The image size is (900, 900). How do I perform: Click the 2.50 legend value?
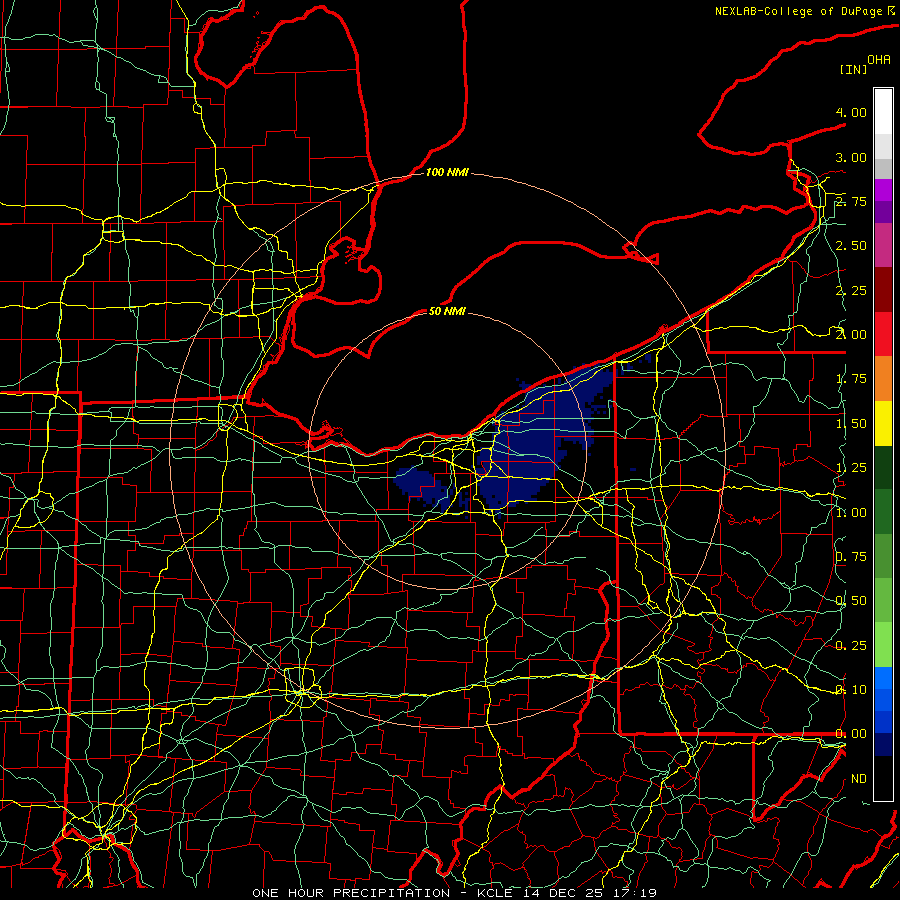point(851,246)
